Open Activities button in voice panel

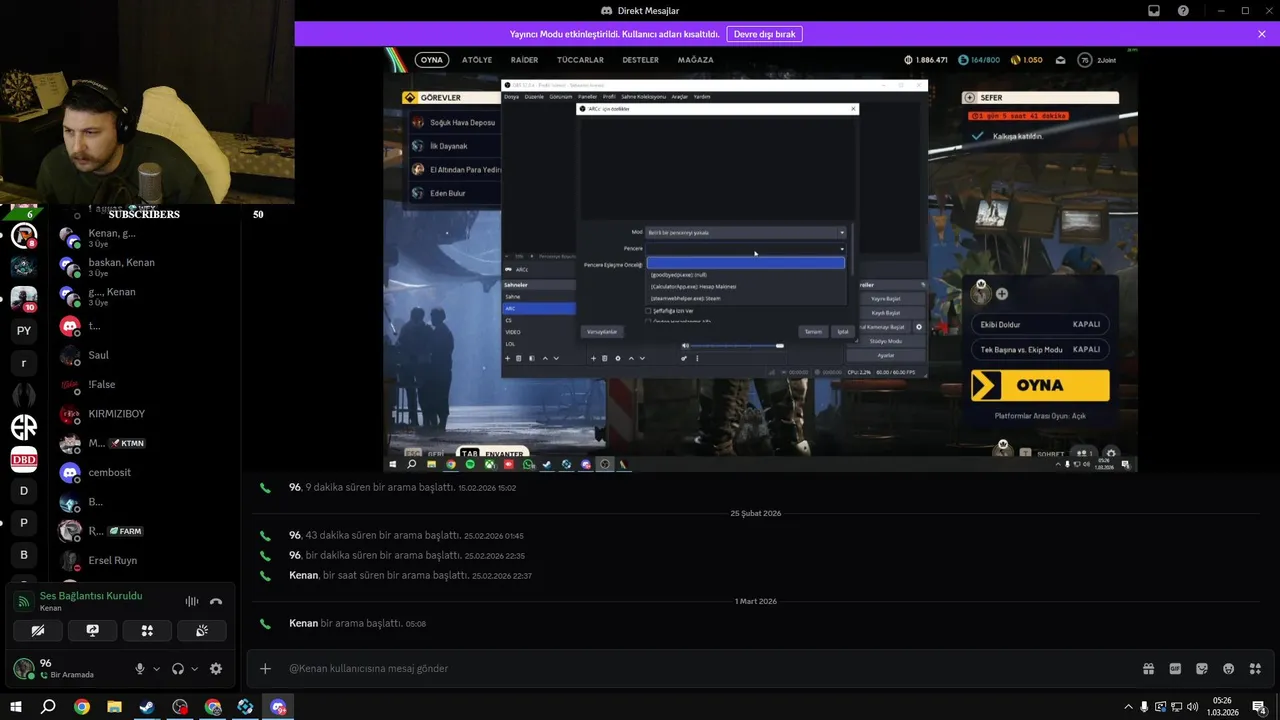click(x=147, y=631)
